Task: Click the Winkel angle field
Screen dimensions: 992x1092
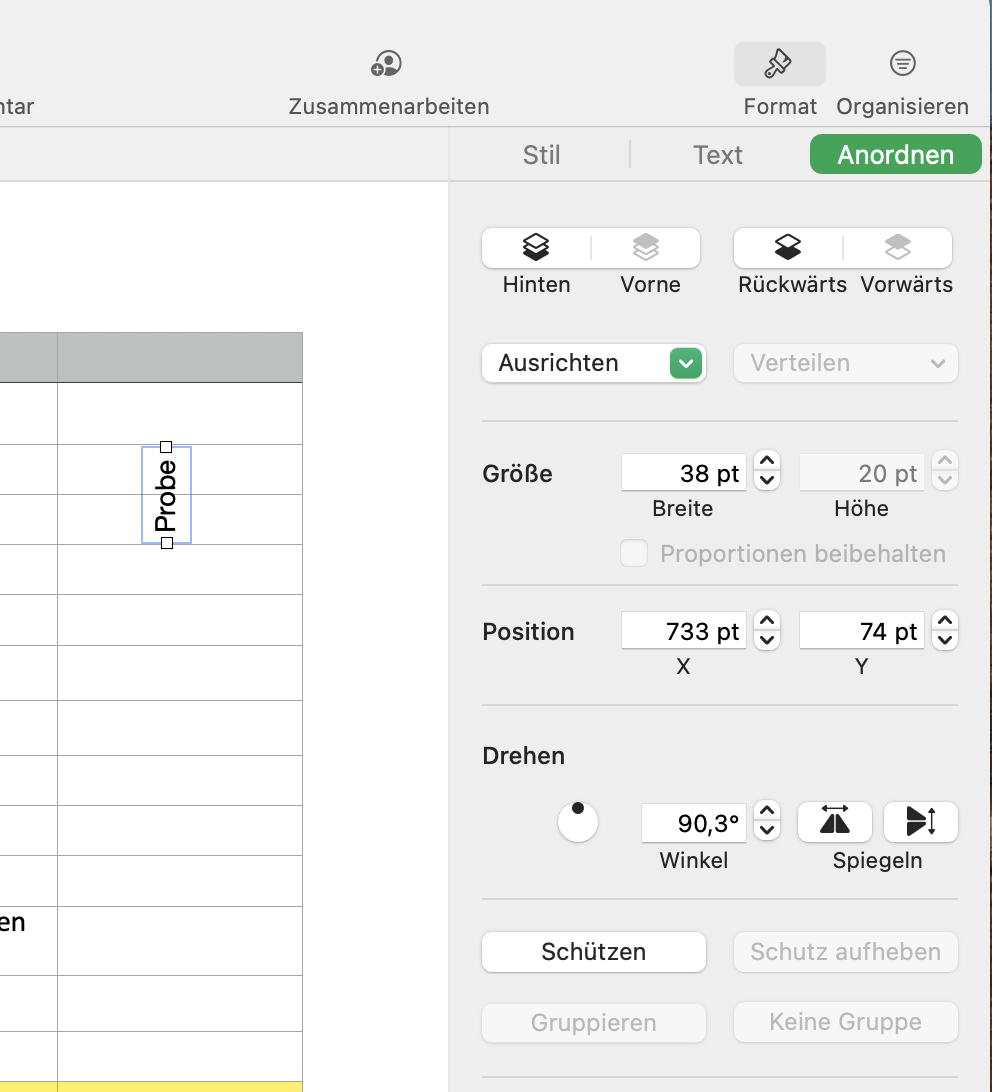Action: tap(694, 823)
